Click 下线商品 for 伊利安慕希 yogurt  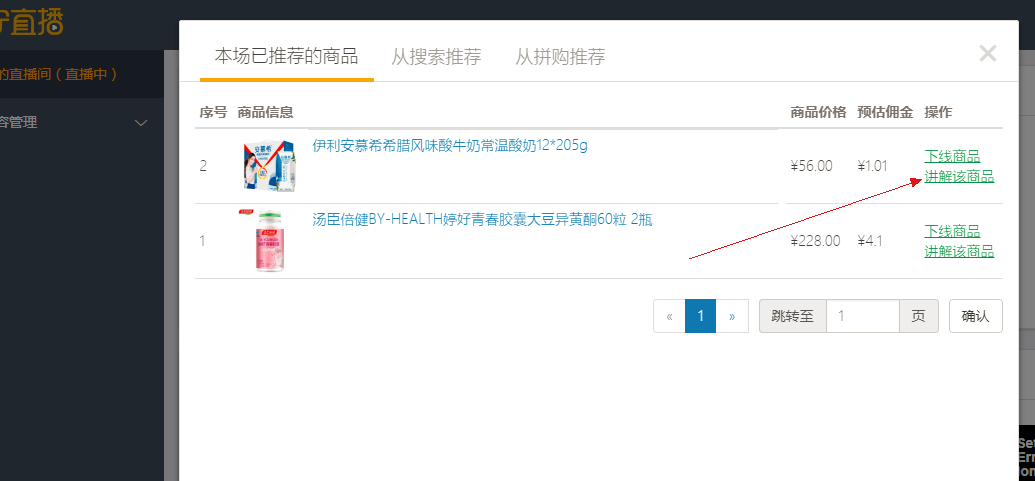[952, 156]
